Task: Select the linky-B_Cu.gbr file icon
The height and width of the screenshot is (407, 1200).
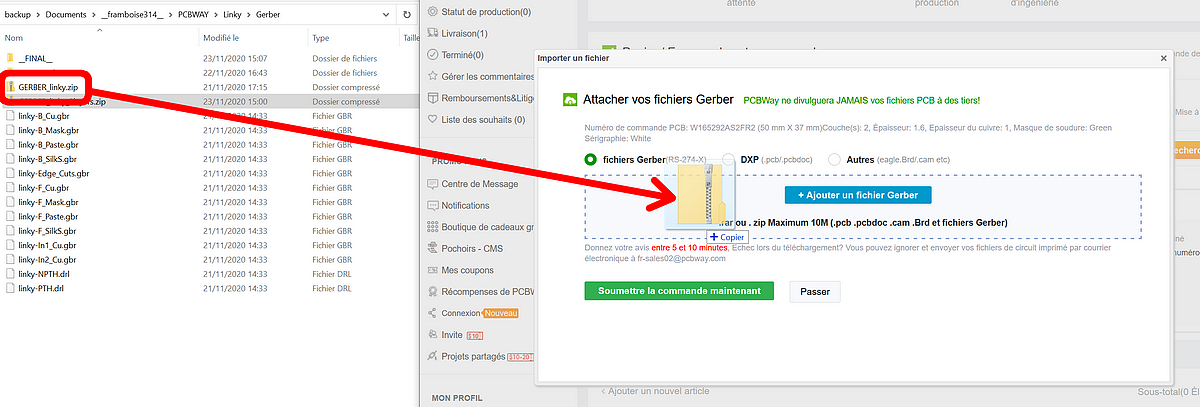Action: [10, 116]
